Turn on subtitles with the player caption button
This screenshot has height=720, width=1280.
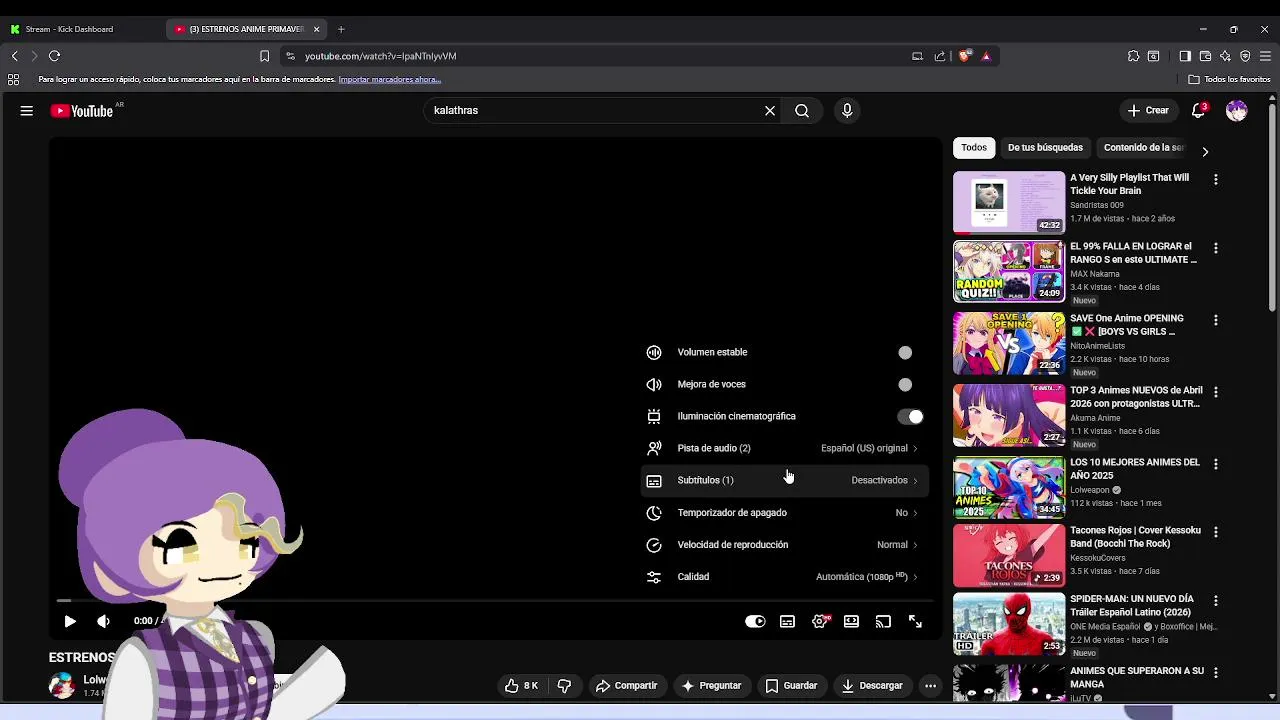point(787,621)
